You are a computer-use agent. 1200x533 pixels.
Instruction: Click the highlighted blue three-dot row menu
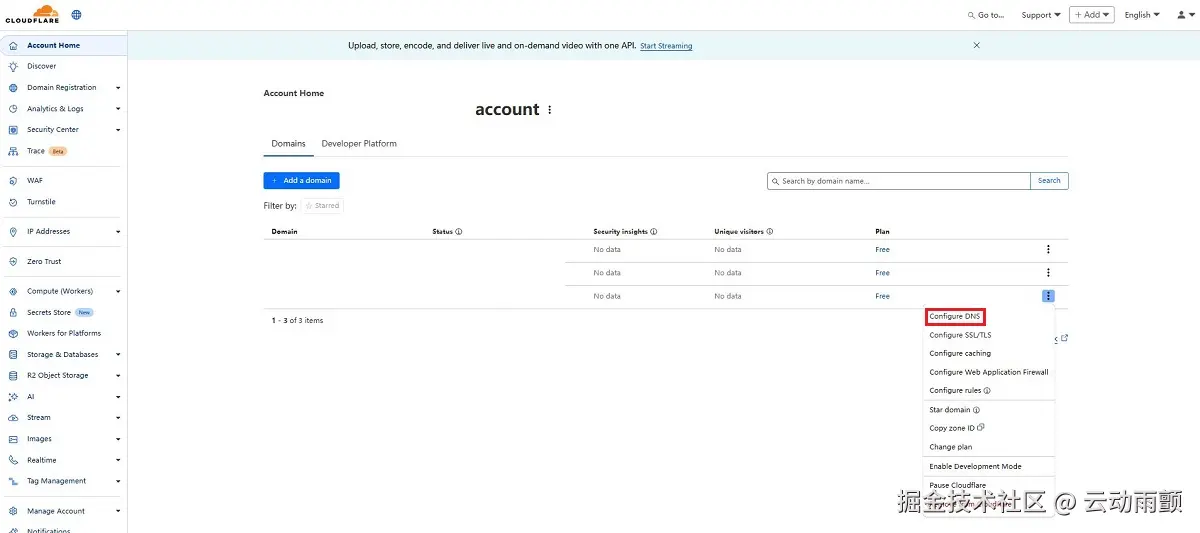(x=1048, y=296)
